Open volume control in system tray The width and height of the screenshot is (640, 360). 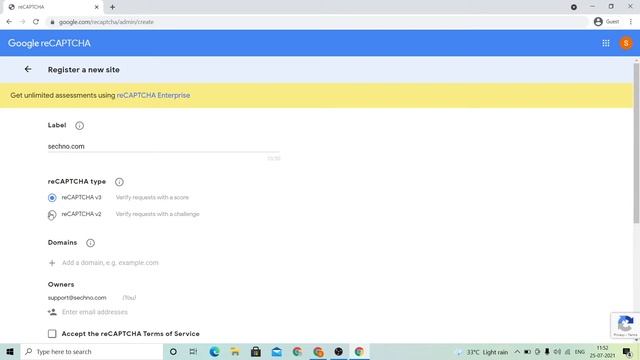point(557,351)
